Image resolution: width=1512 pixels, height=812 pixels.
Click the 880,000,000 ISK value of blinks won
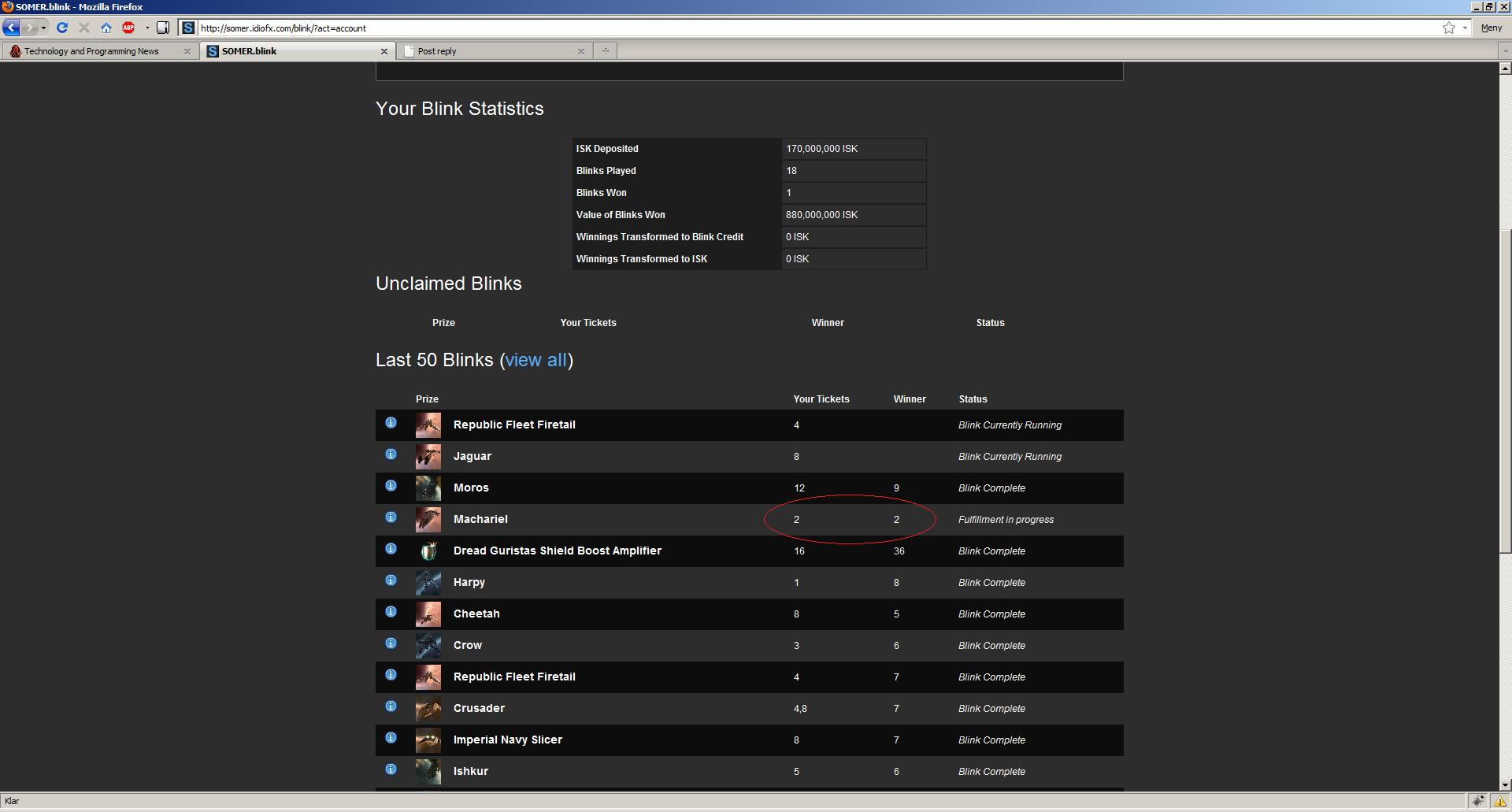coord(821,215)
